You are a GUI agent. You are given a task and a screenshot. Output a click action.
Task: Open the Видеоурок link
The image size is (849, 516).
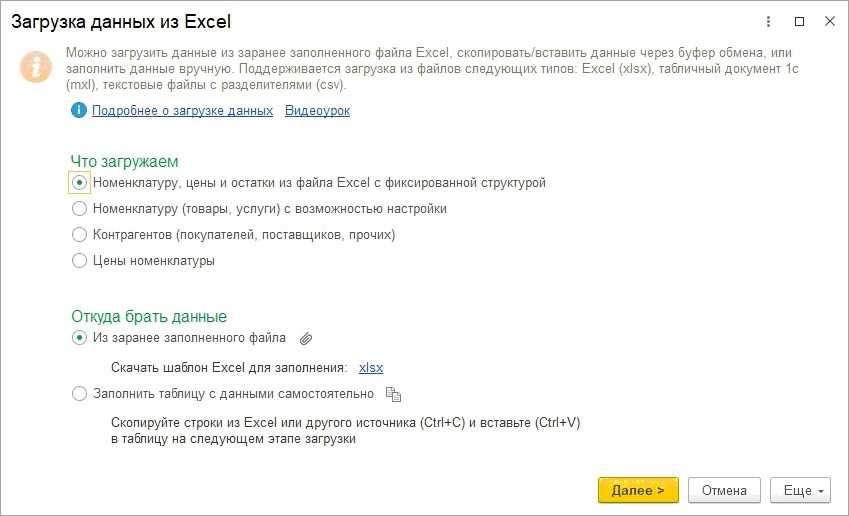click(317, 111)
